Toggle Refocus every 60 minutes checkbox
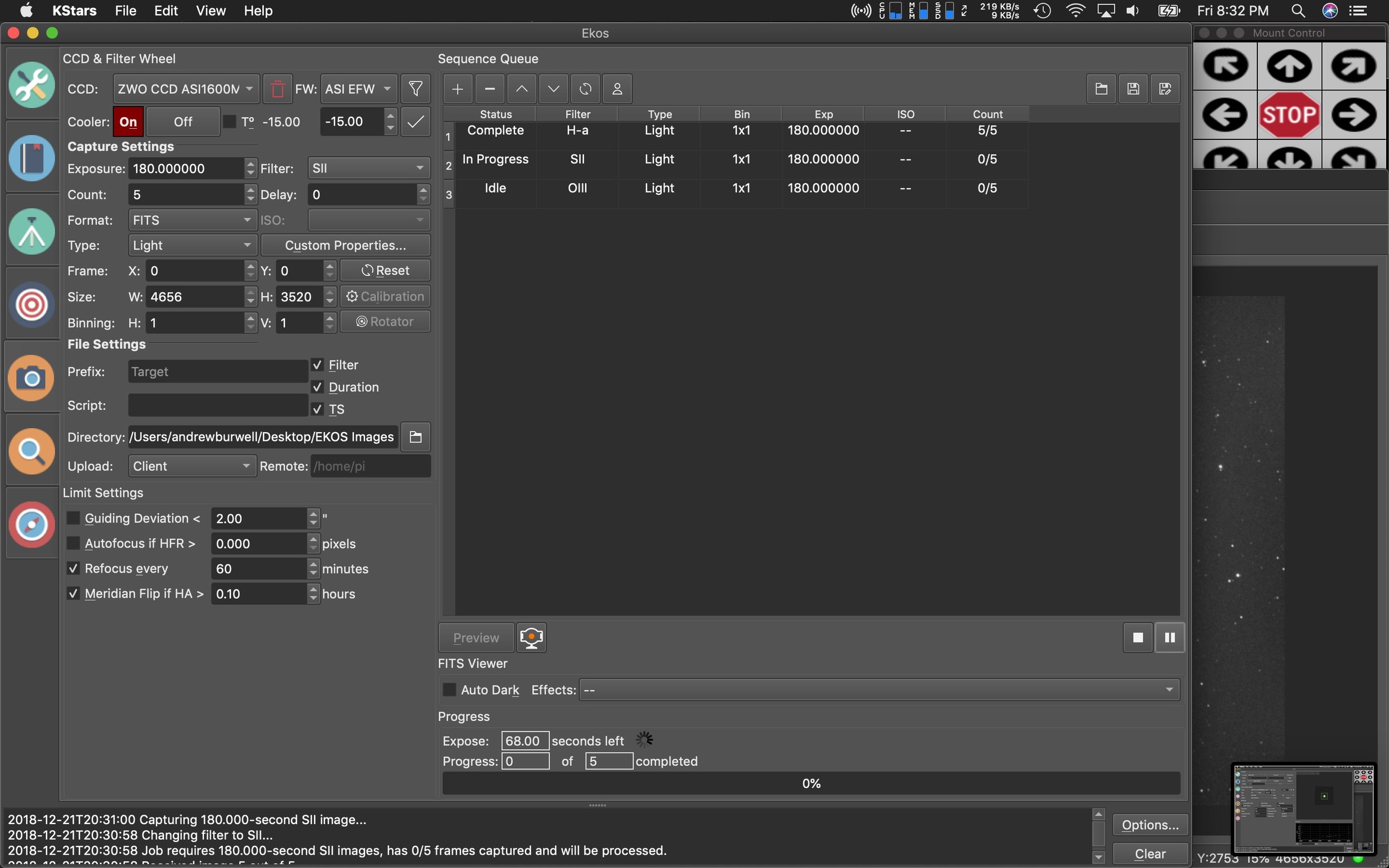 point(74,568)
